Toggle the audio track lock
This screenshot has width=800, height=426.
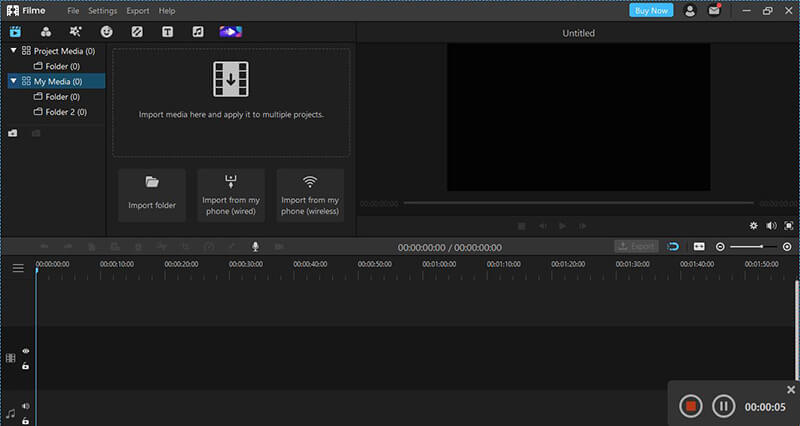point(26,421)
